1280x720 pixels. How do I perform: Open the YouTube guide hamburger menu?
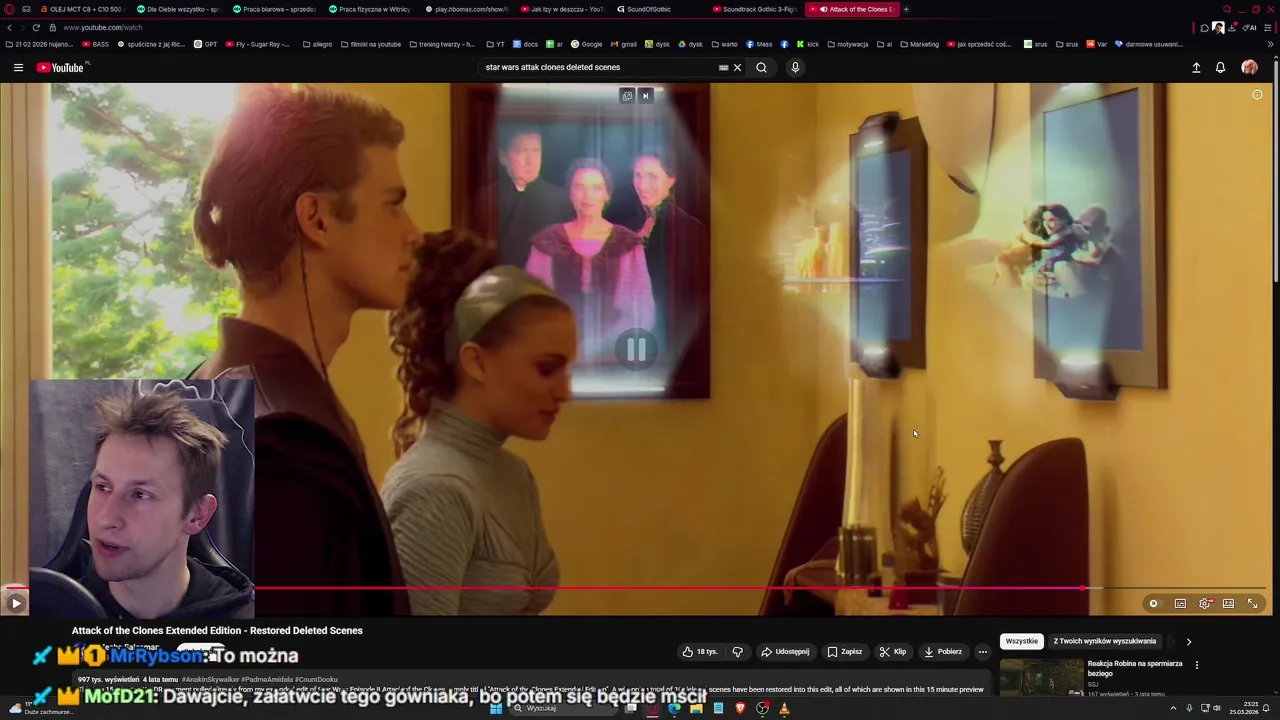pos(18,67)
